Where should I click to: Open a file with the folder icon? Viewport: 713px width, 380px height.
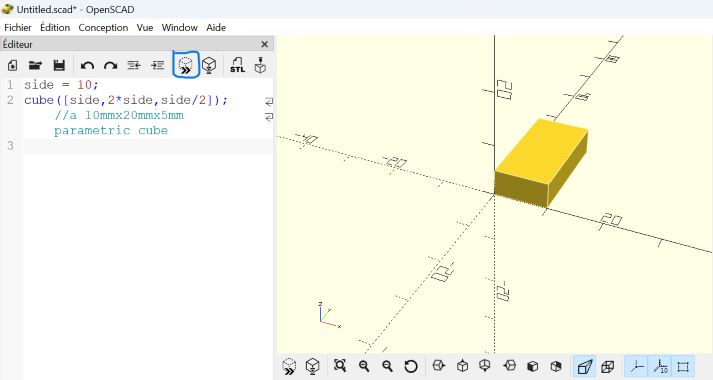point(35,65)
